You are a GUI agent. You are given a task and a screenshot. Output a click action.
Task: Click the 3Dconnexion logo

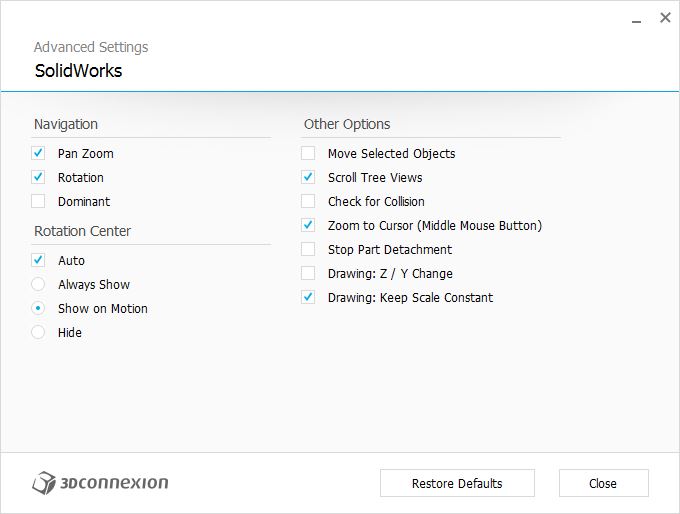pos(100,483)
